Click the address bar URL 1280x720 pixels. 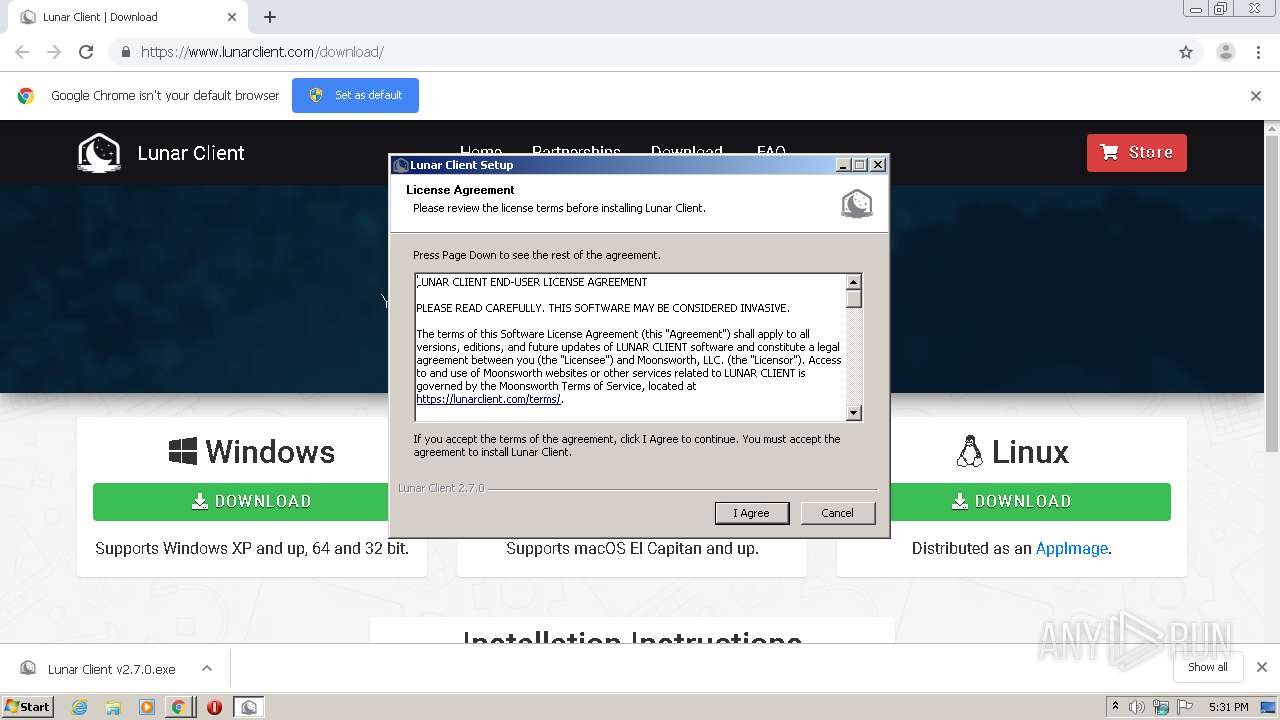pos(262,52)
